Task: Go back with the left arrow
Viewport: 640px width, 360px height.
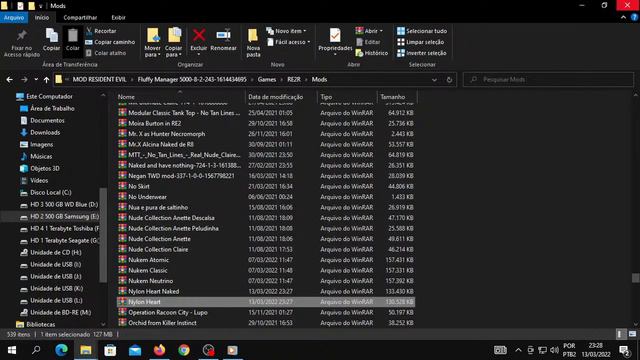Action: point(9,80)
